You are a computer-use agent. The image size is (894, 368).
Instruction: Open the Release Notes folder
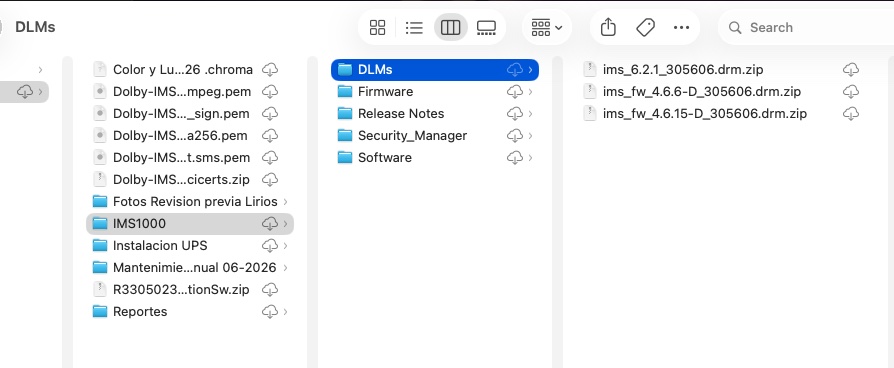(x=434, y=114)
